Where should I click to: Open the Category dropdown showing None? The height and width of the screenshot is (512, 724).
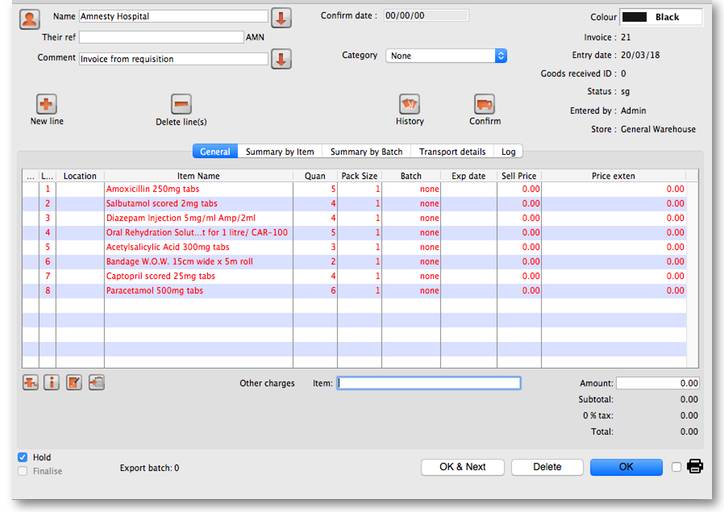coord(446,56)
